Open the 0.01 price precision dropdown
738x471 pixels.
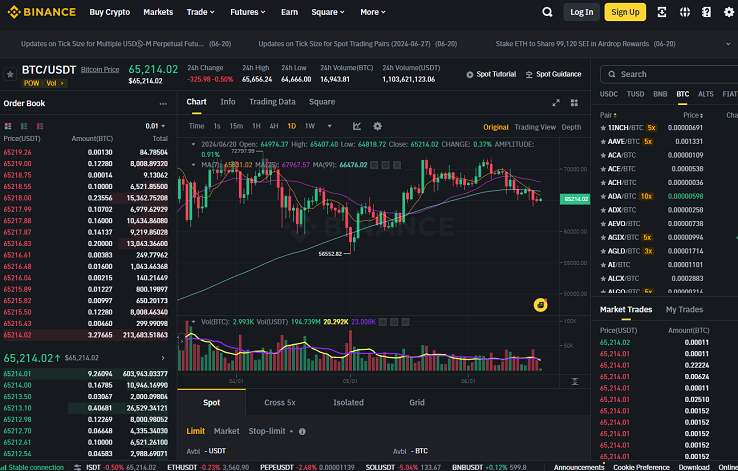pos(155,126)
